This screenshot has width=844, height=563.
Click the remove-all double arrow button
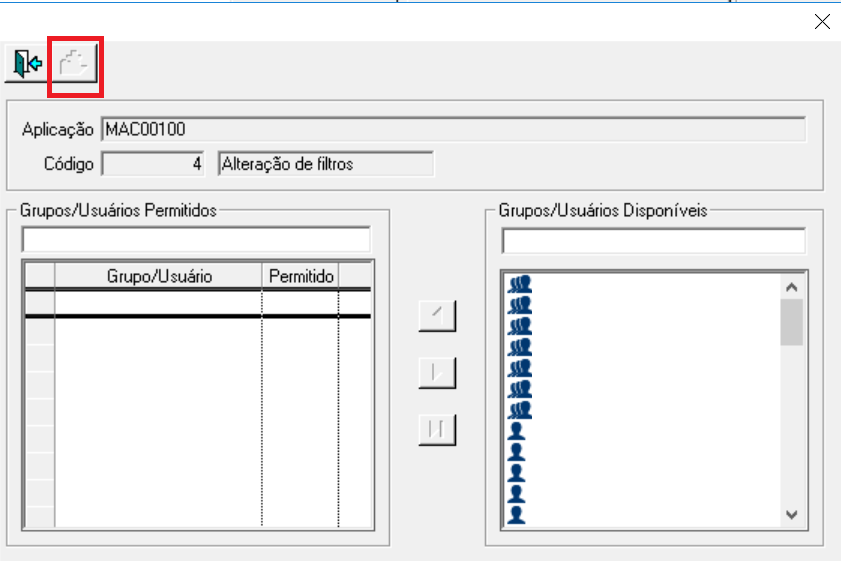[437, 430]
